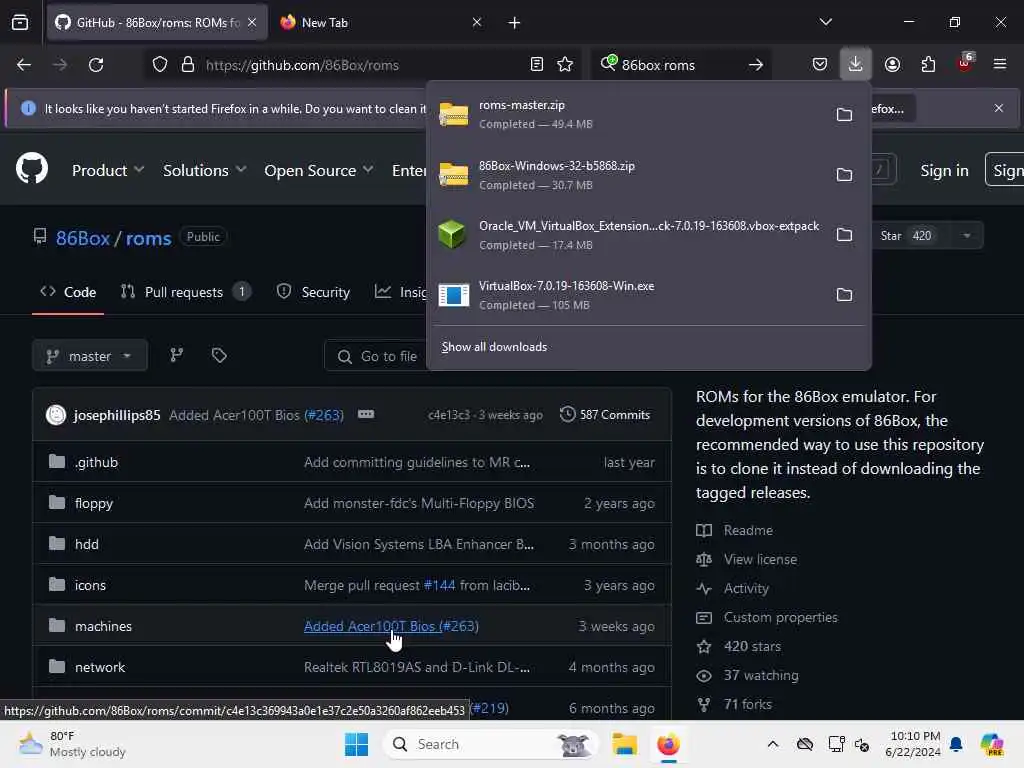Show VirtualBox extension pack in folder

click(844, 235)
